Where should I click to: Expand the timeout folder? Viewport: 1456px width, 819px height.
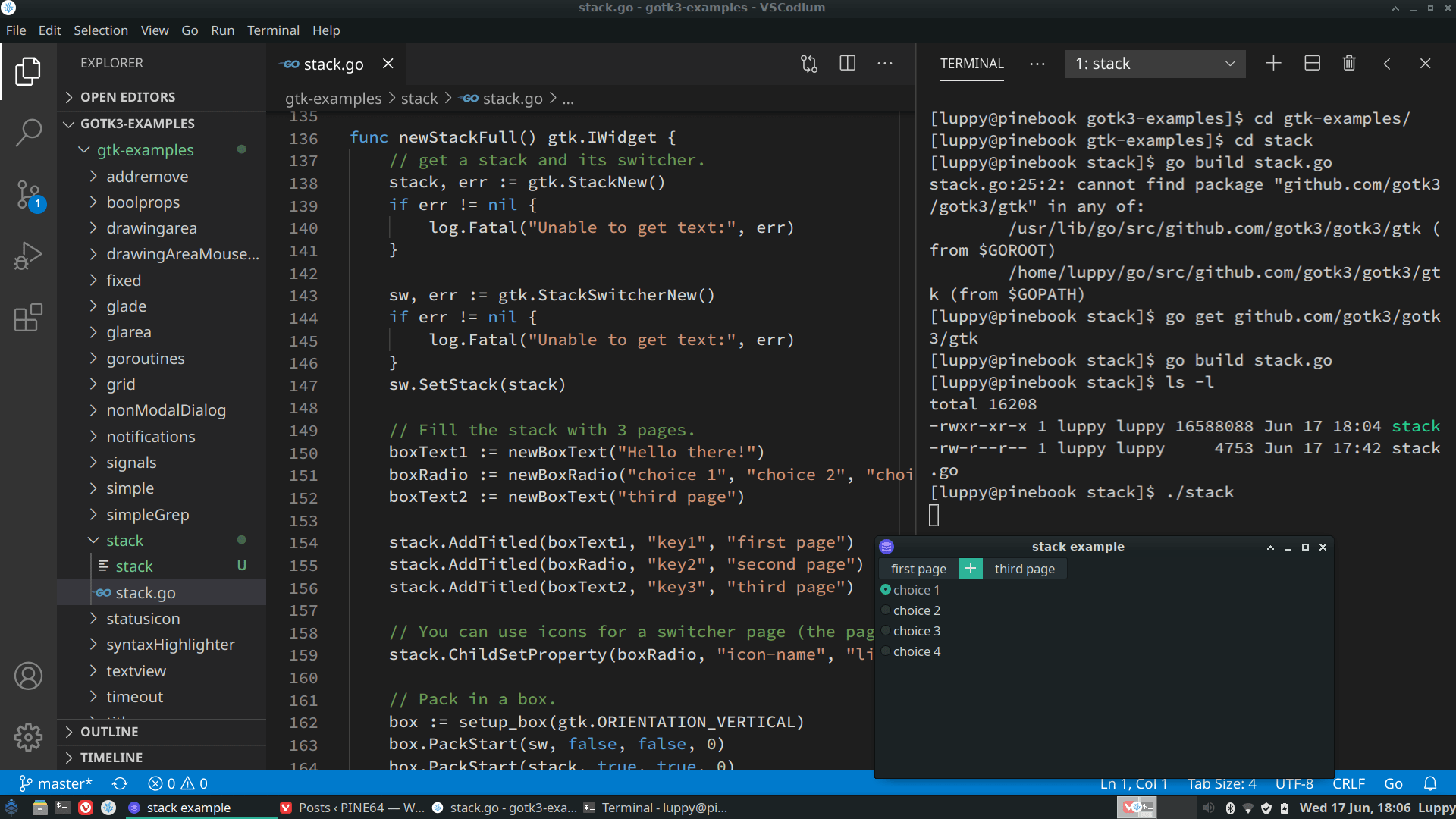coord(135,696)
